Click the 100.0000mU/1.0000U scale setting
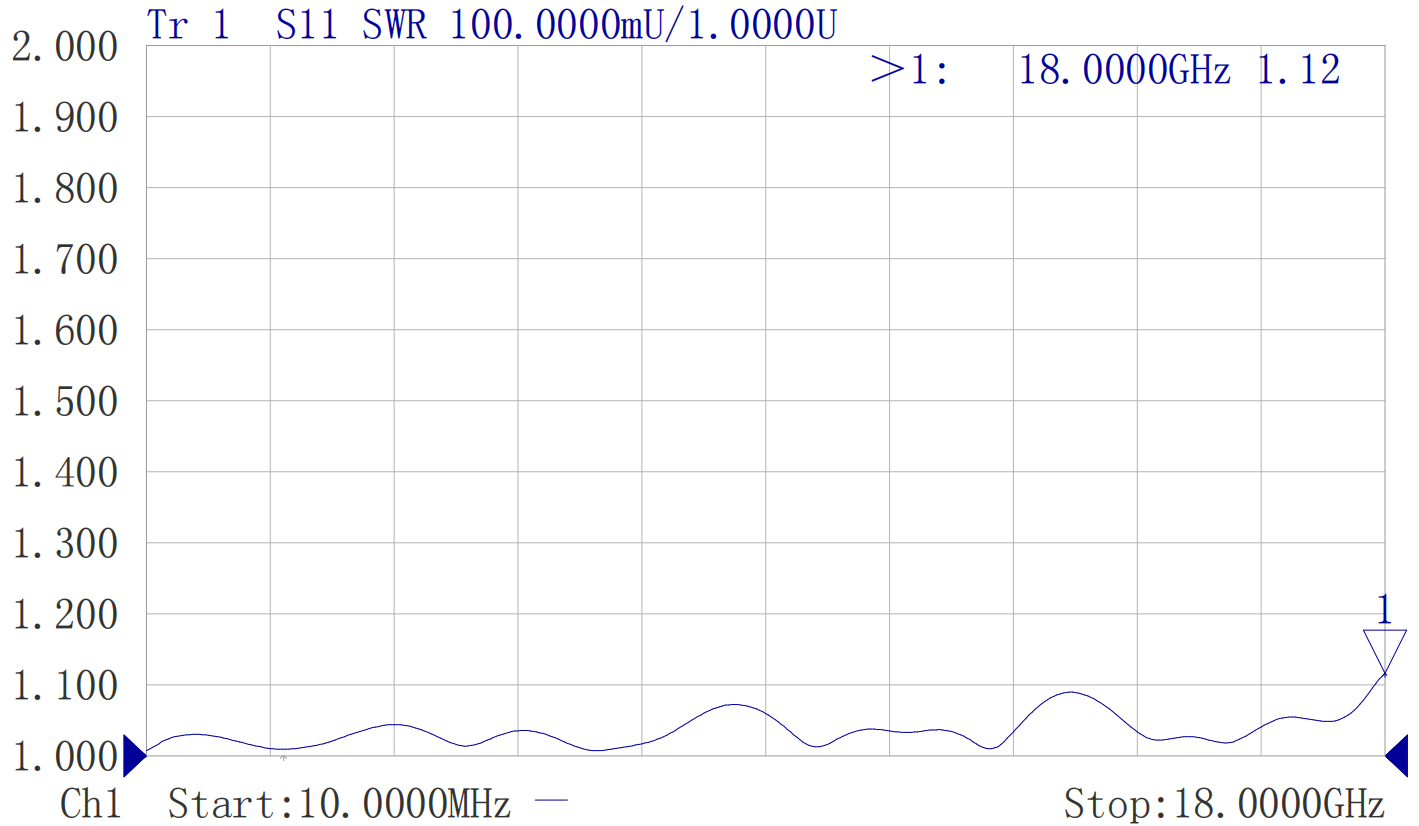 click(x=642, y=26)
